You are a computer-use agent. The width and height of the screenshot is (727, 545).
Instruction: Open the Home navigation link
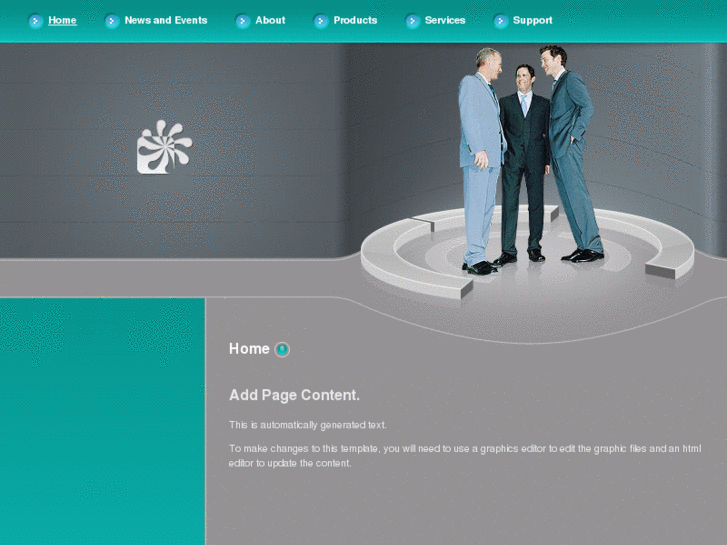click(62, 20)
